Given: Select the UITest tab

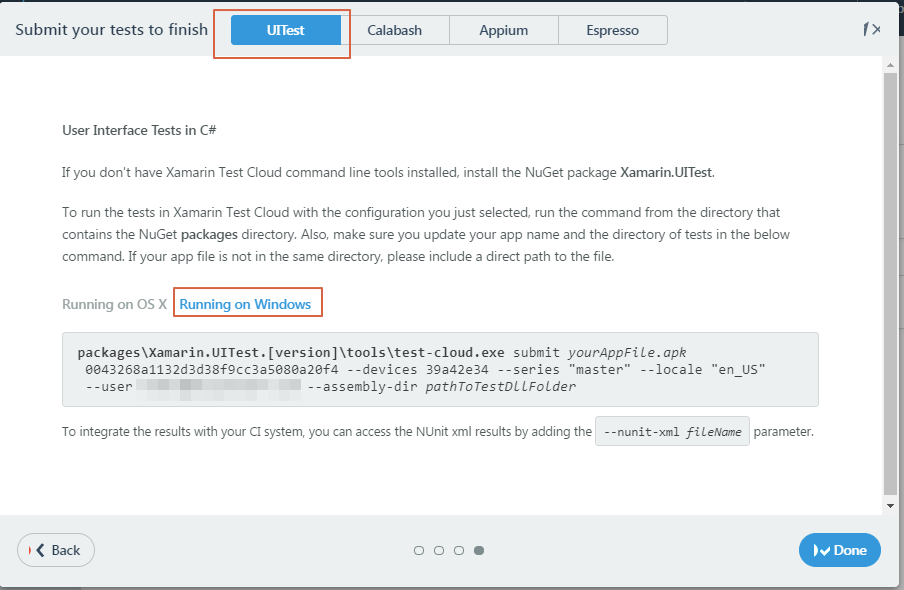Looking at the screenshot, I should [x=285, y=30].
